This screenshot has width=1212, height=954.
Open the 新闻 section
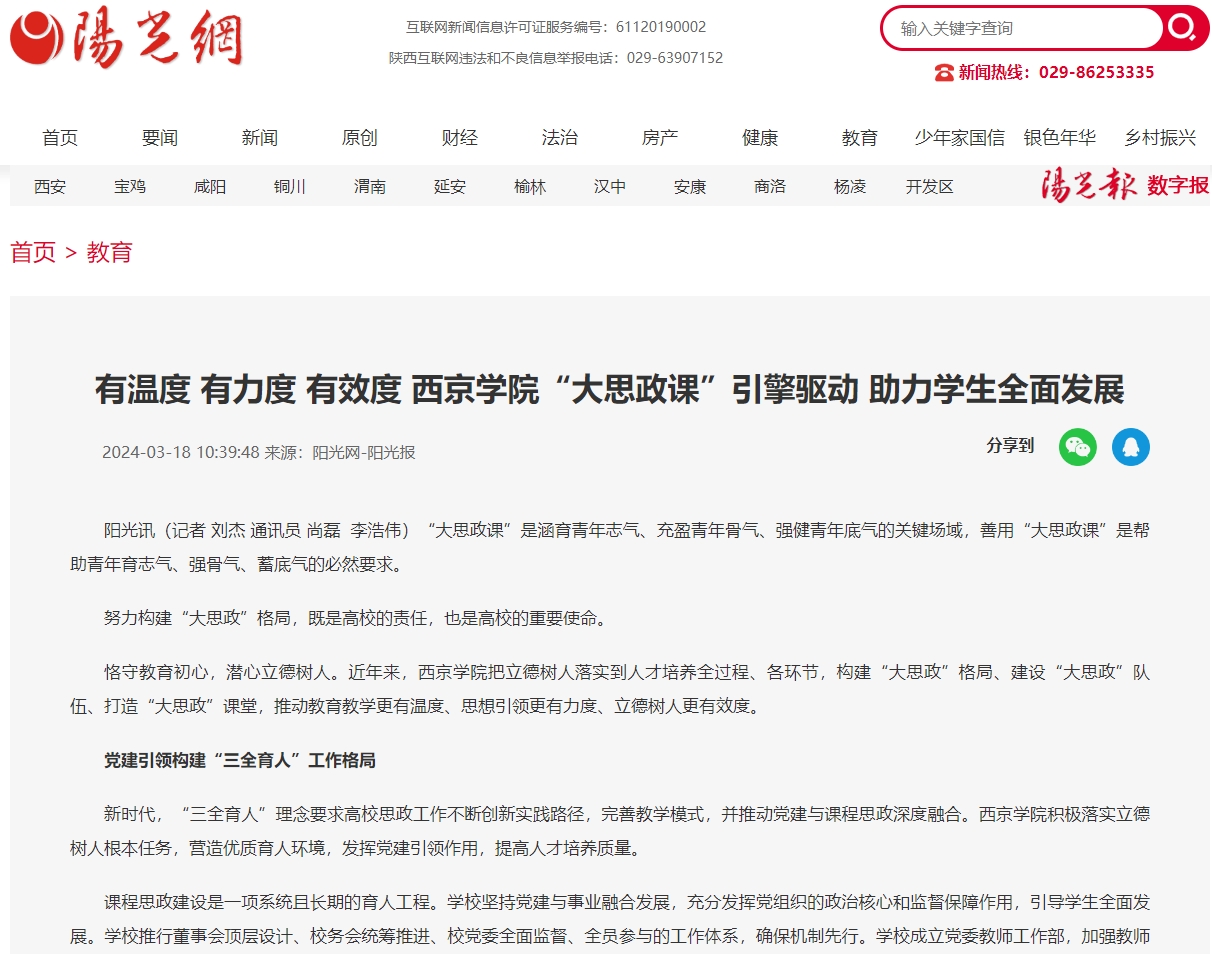point(260,138)
